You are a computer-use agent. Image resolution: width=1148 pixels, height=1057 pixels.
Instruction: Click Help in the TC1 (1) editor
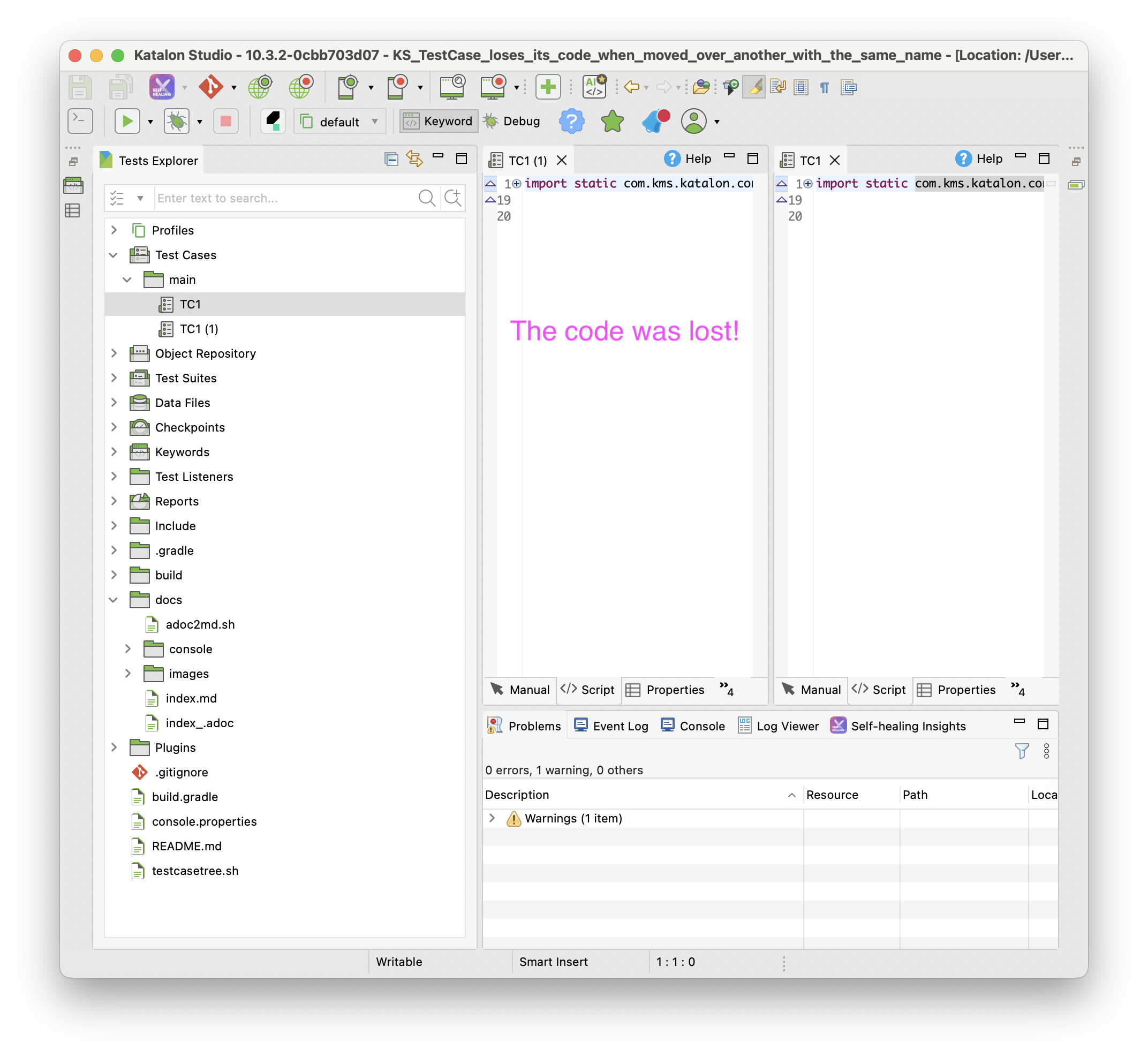688,159
